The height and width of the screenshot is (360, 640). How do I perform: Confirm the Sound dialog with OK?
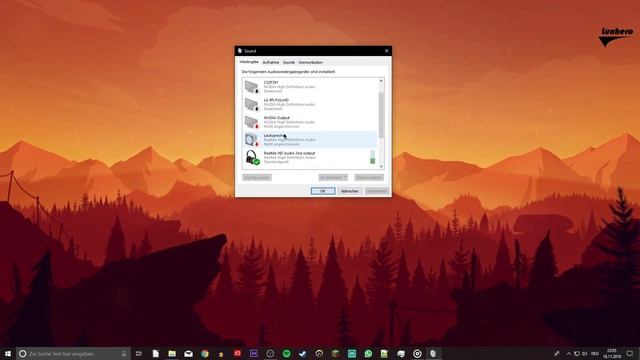point(323,191)
